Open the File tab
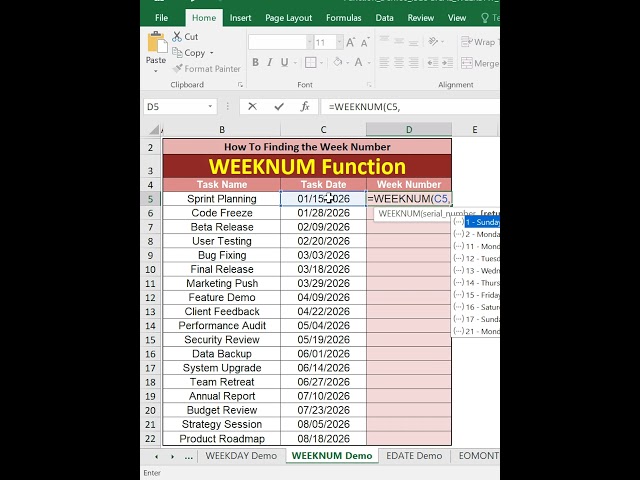Viewport: 640px width, 480px height. click(161, 18)
